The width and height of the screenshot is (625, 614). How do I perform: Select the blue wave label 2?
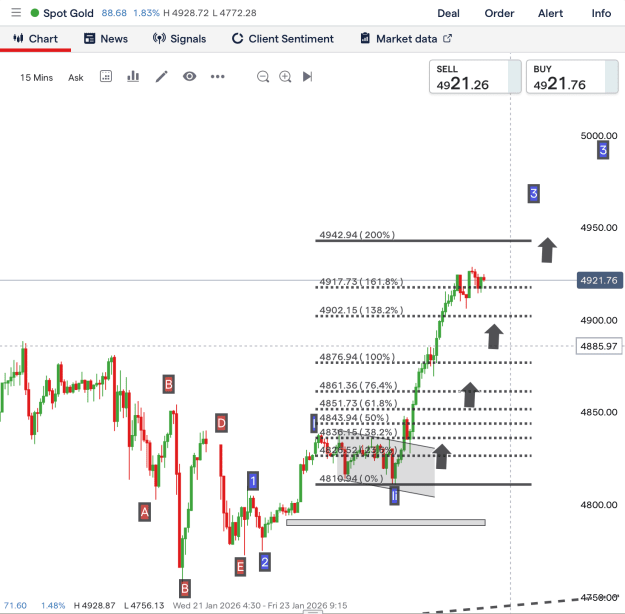tap(265, 562)
